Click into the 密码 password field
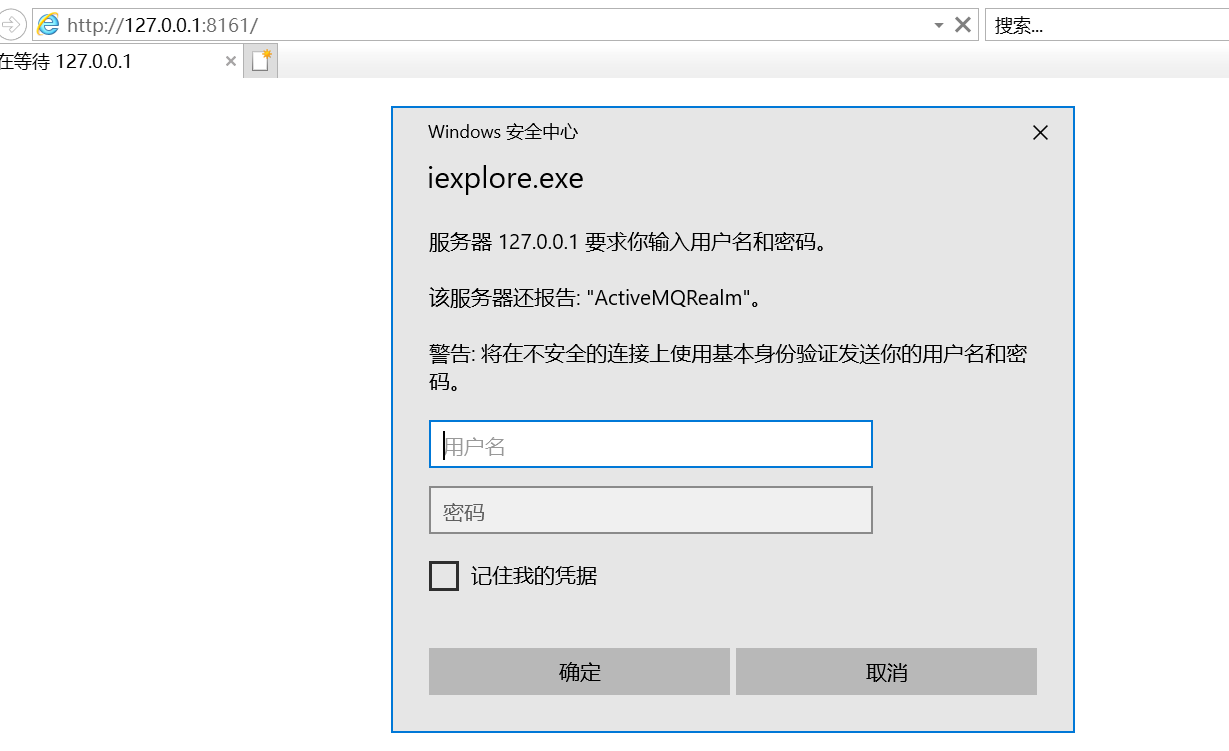This screenshot has height=751, width=1229. pos(650,511)
